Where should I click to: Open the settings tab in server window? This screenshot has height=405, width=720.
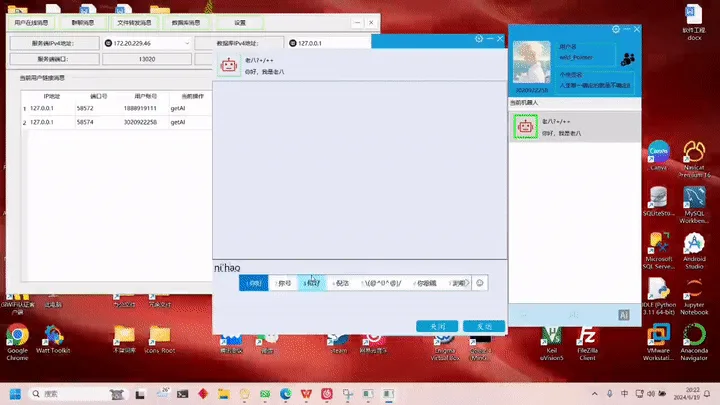point(240,22)
